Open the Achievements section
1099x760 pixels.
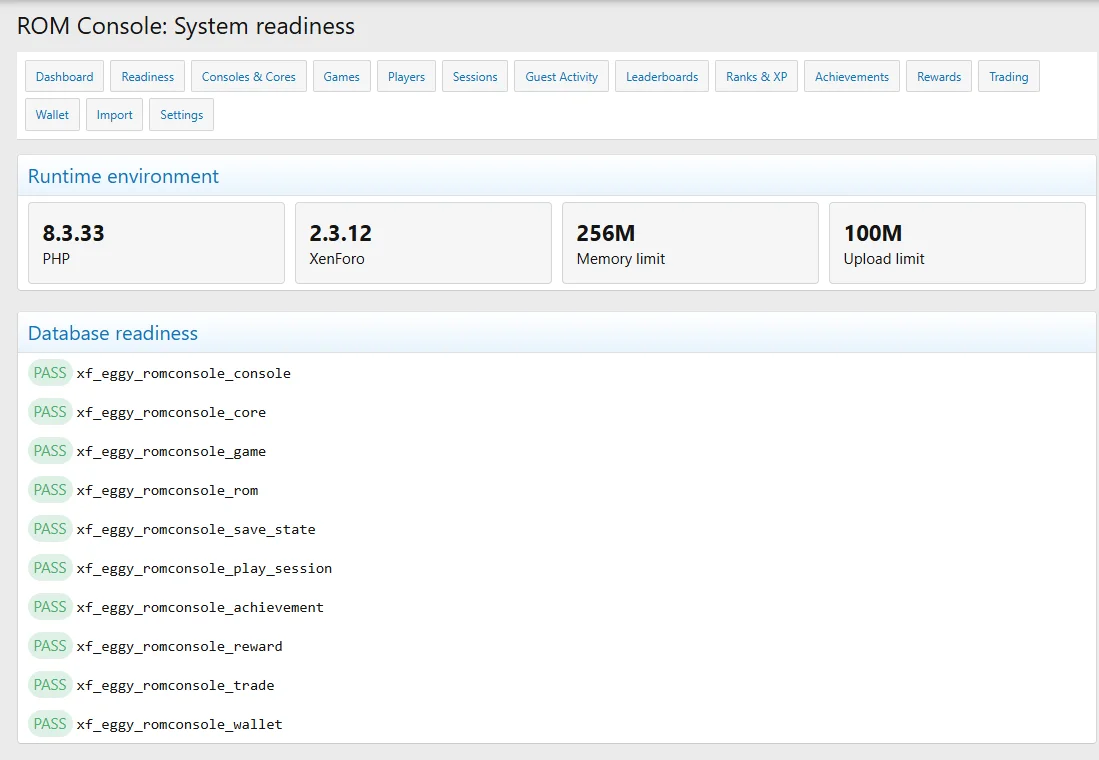point(852,76)
